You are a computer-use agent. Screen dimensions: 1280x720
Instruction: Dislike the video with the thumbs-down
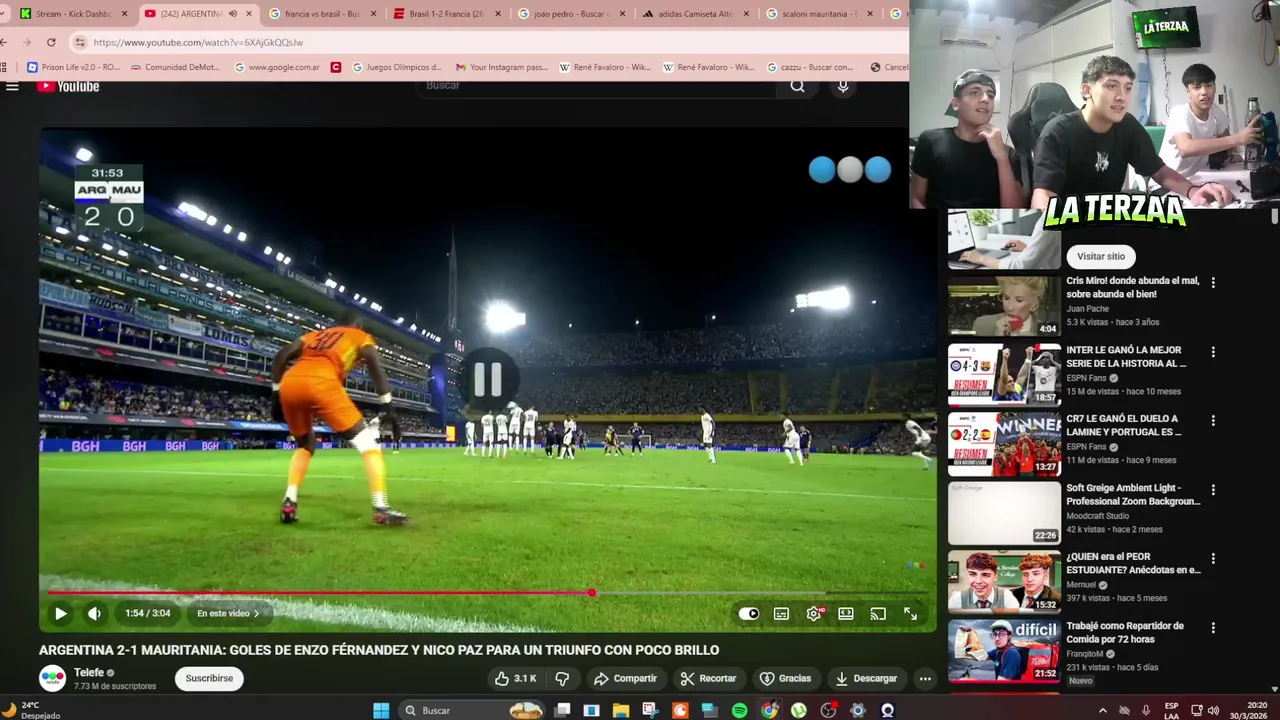562,678
